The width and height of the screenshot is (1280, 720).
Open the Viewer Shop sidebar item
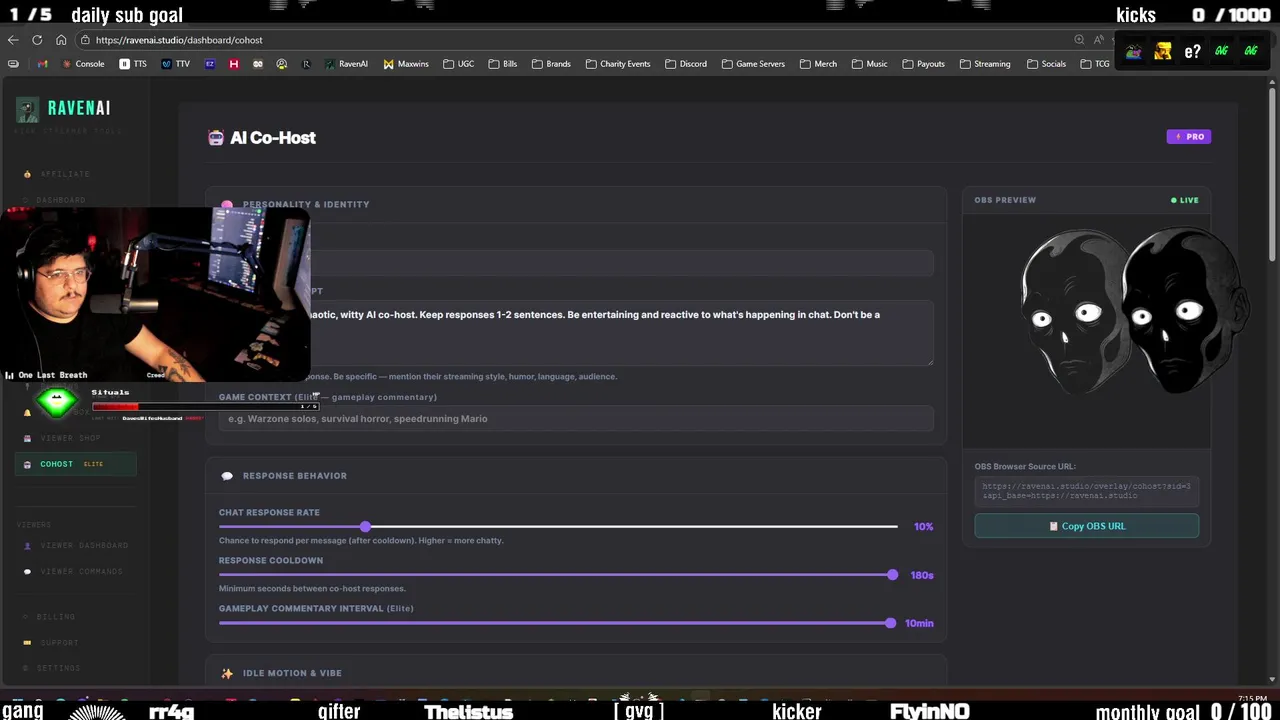click(x=70, y=438)
